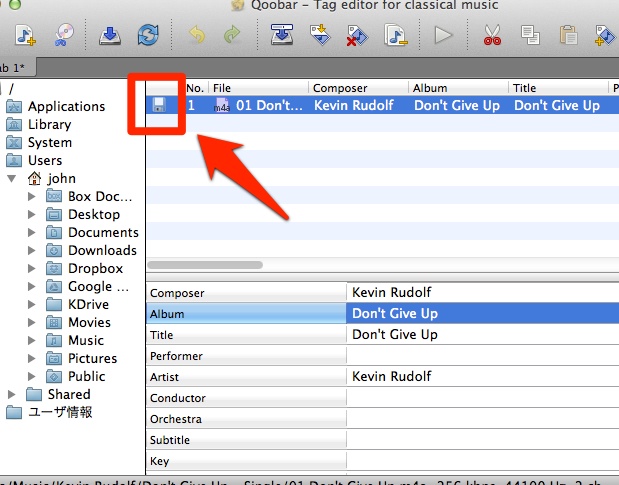Click the tag icon with red X
The width and height of the screenshot is (619, 485).
coord(357,36)
